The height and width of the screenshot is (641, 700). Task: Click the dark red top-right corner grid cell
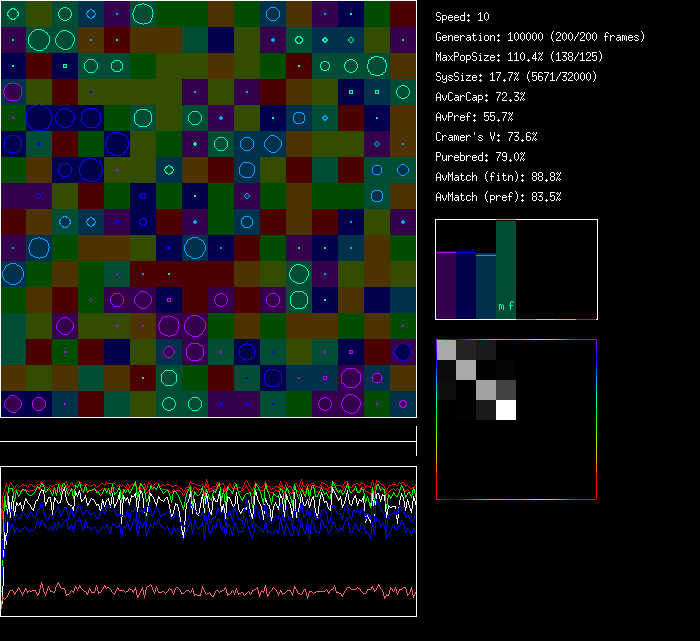[403, 13]
